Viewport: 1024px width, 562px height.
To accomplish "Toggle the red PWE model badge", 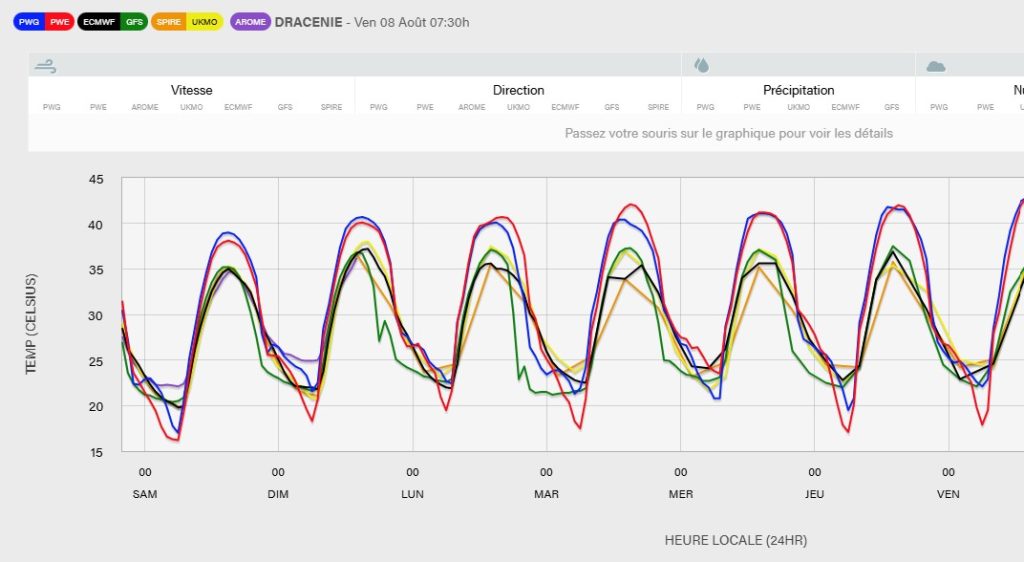I will pos(57,22).
